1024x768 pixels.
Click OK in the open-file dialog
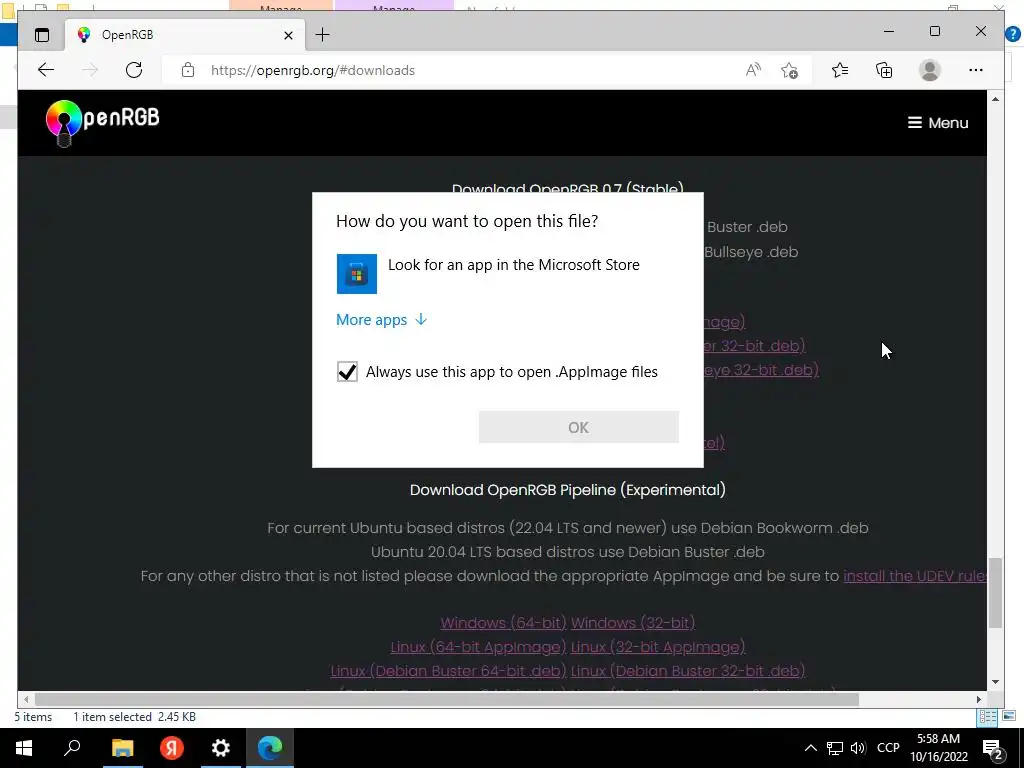[x=579, y=427]
